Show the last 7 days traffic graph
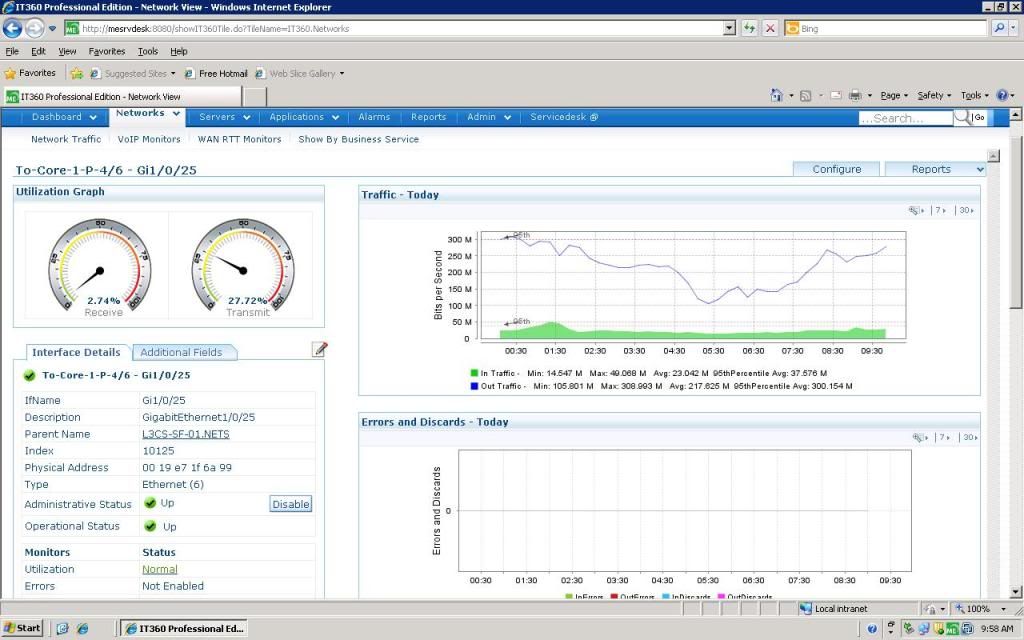The image size is (1024, 640). [x=941, y=210]
